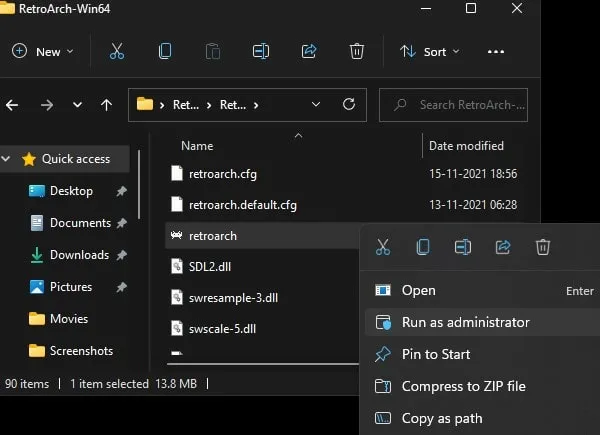The image size is (600, 435).
Task: Go forward with the right arrow
Action: pyautogui.click(x=47, y=105)
